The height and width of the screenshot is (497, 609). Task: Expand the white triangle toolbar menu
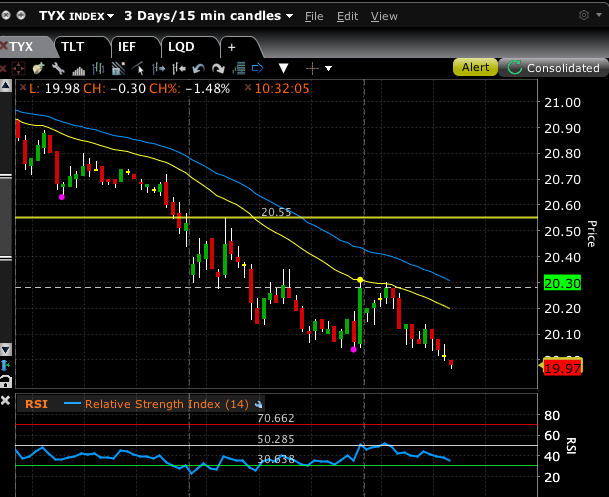tap(284, 68)
